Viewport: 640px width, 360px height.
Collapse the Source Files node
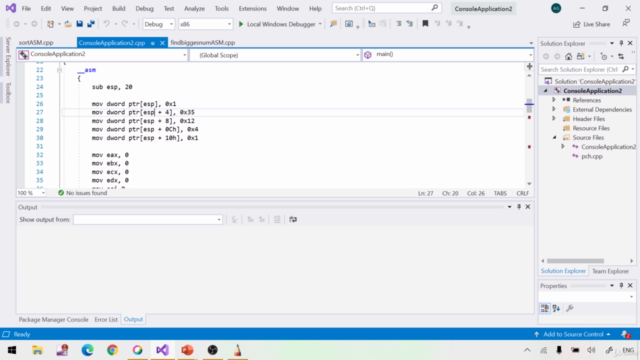tap(554, 138)
